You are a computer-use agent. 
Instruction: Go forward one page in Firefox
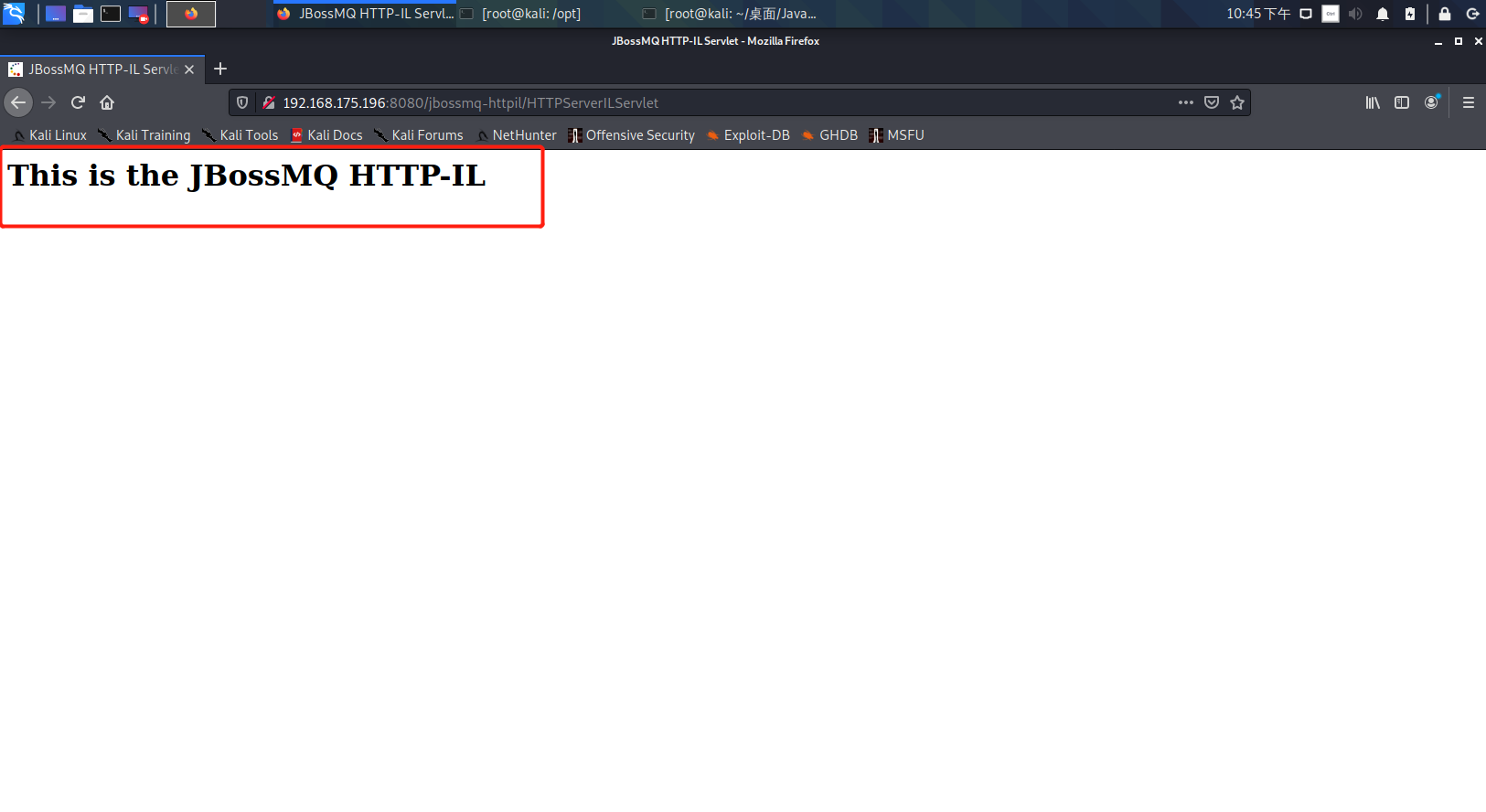coord(48,102)
